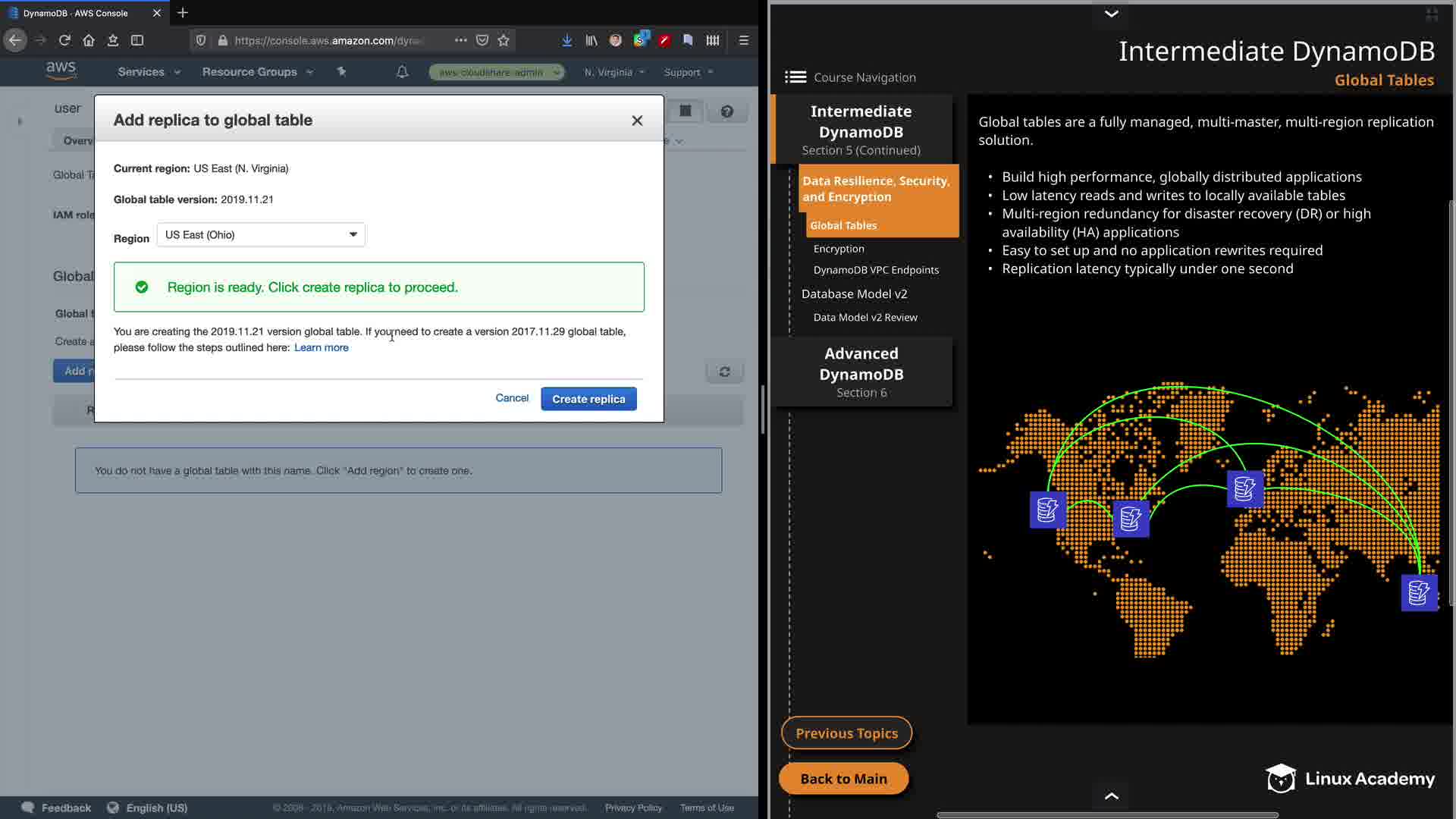
Task: Open DynamoDB VPC Endpoints topic
Action: pyautogui.click(x=876, y=270)
